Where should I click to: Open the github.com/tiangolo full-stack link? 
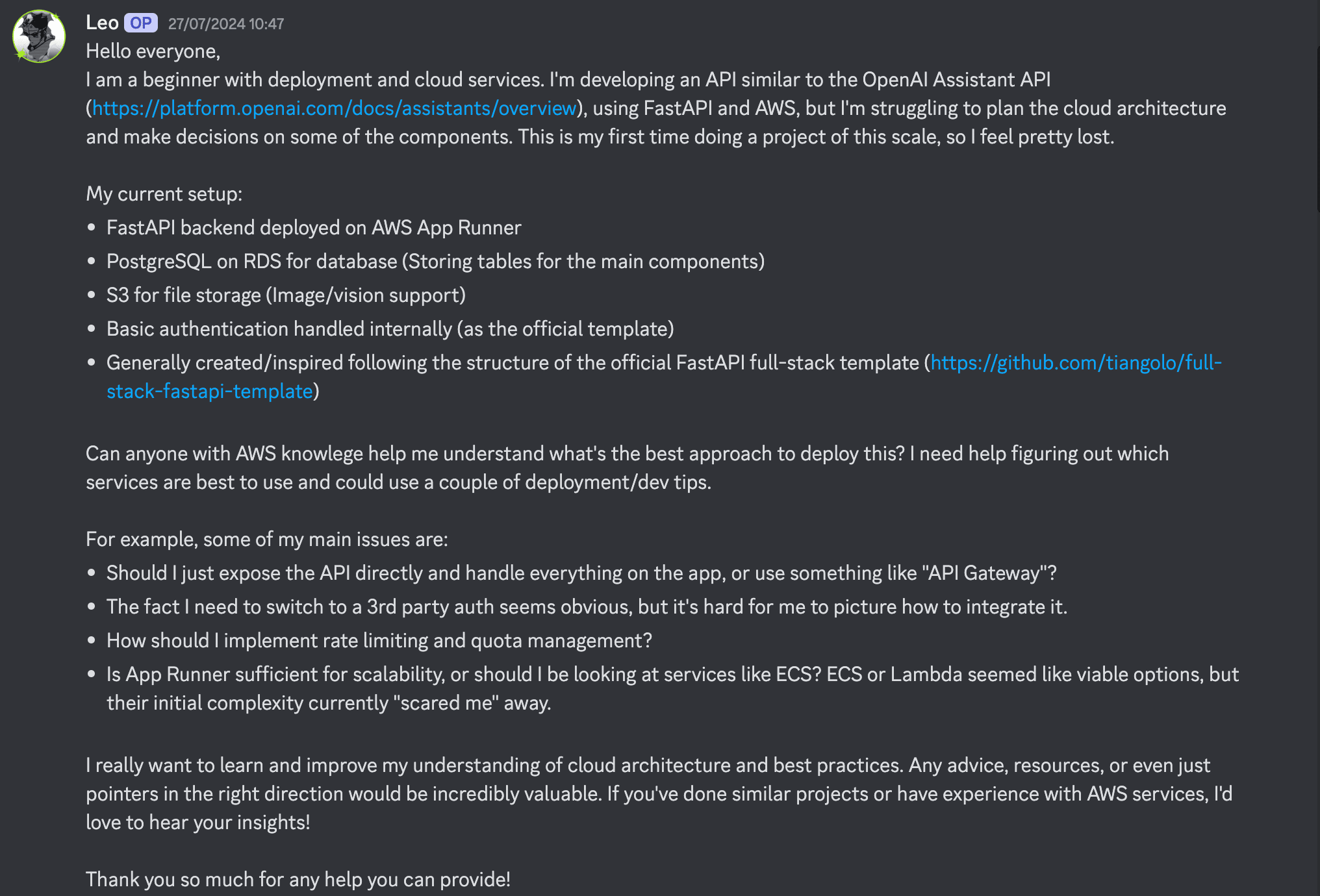pos(1076,362)
